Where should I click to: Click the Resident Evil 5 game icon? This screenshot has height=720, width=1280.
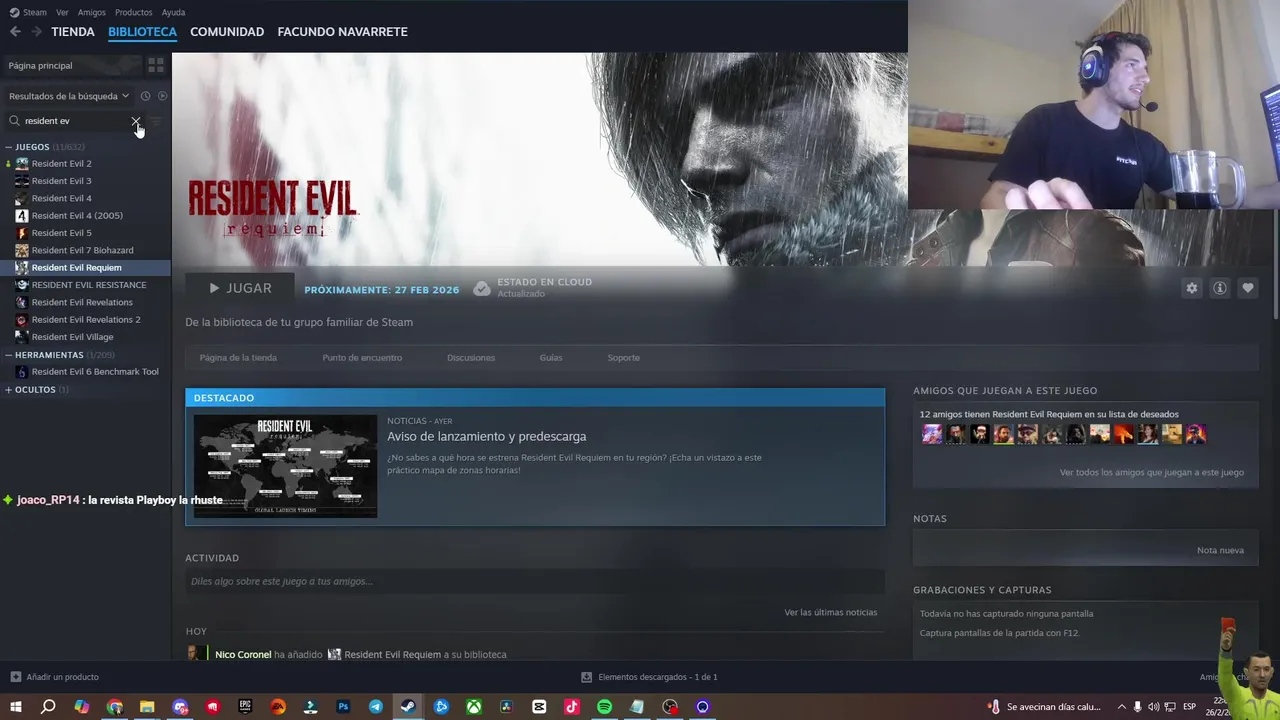(x=22, y=233)
